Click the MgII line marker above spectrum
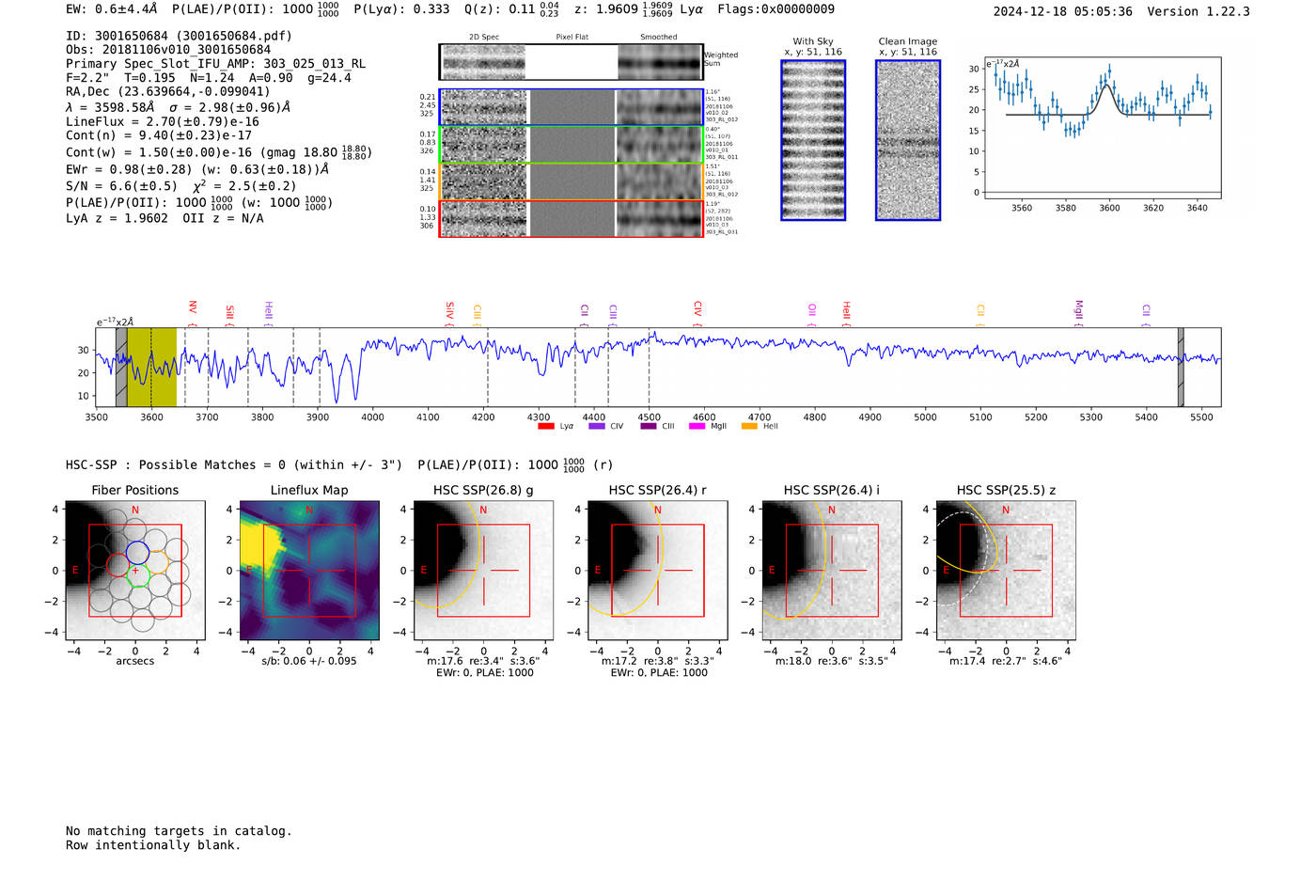Screen dimensions: 1316x896 [x=1078, y=312]
